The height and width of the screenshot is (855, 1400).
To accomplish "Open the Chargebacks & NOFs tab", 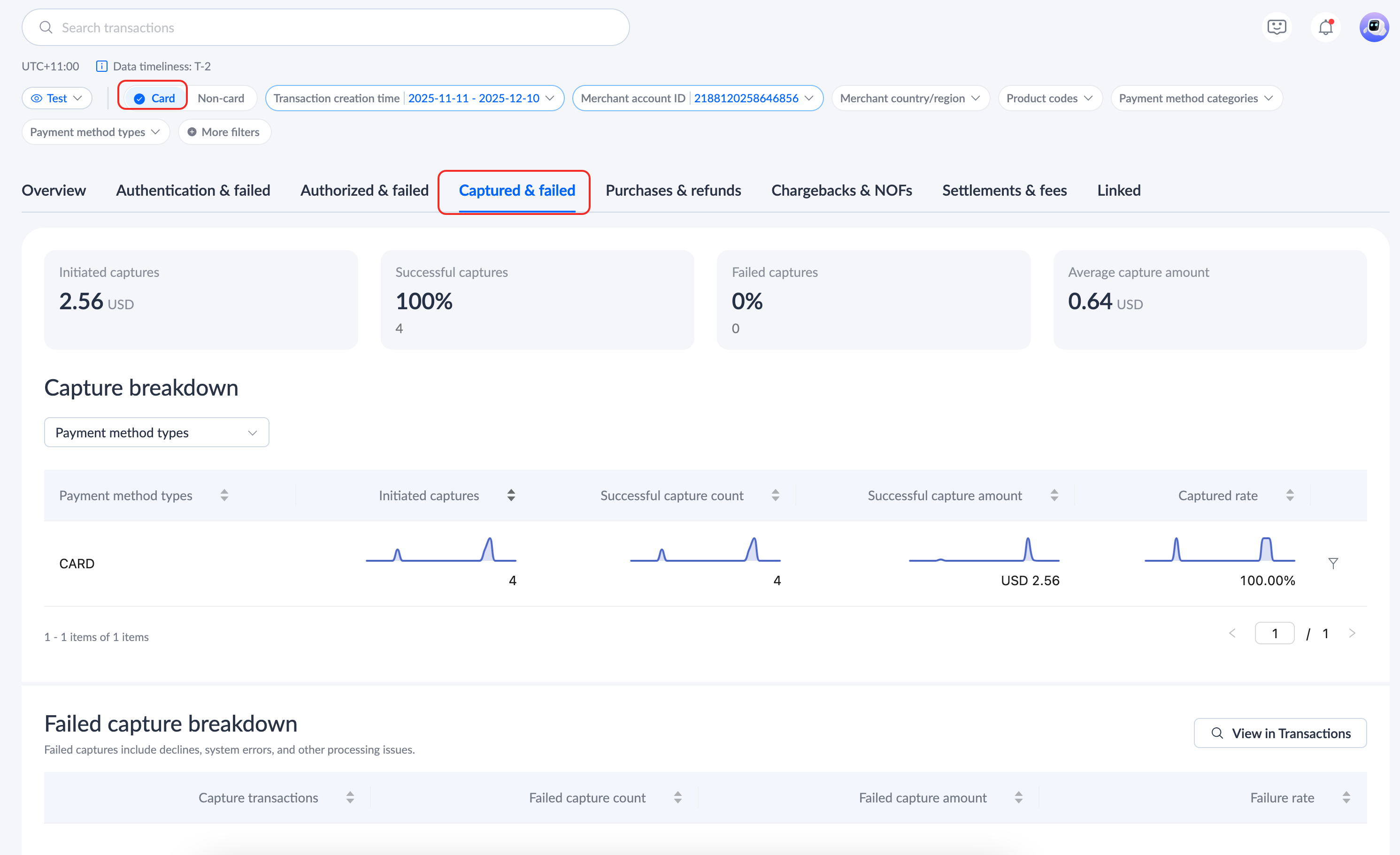I will [x=841, y=191].
